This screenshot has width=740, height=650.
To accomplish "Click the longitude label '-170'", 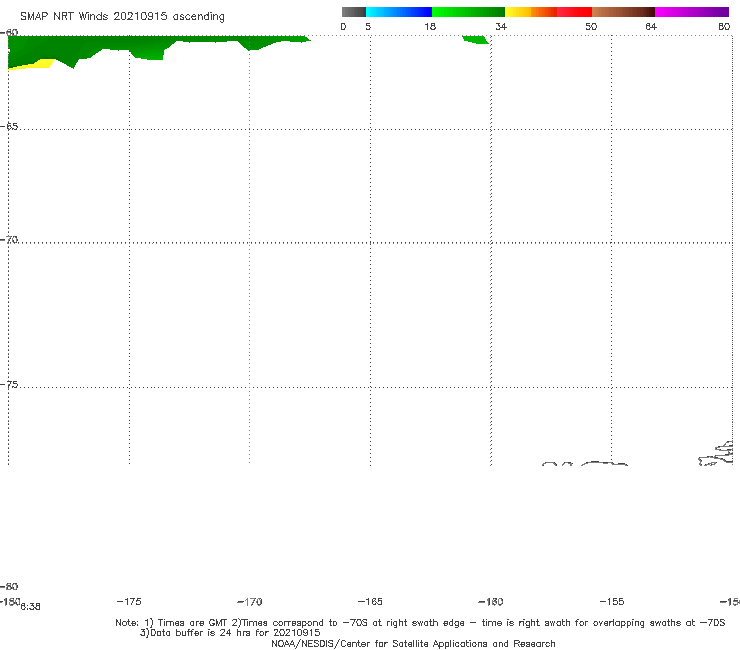I will click(x=250, y=602).
